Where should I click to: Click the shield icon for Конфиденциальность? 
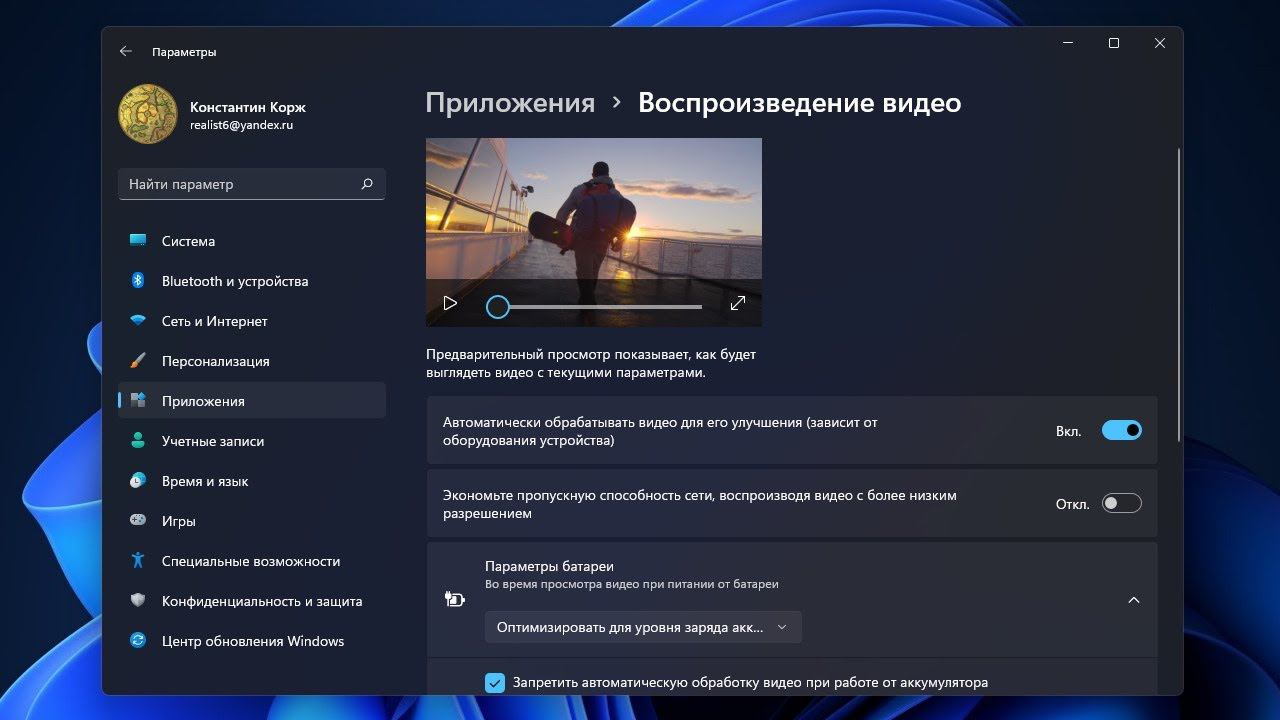[x=138, y=601]
